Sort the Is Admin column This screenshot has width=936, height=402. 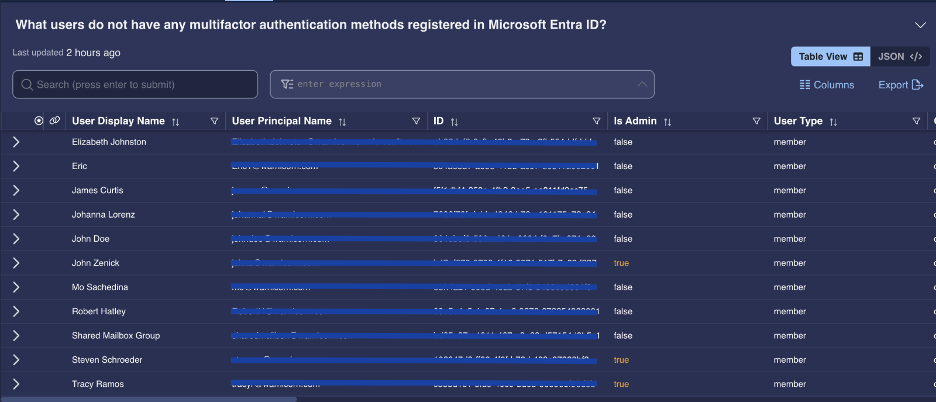coord(667,121)
